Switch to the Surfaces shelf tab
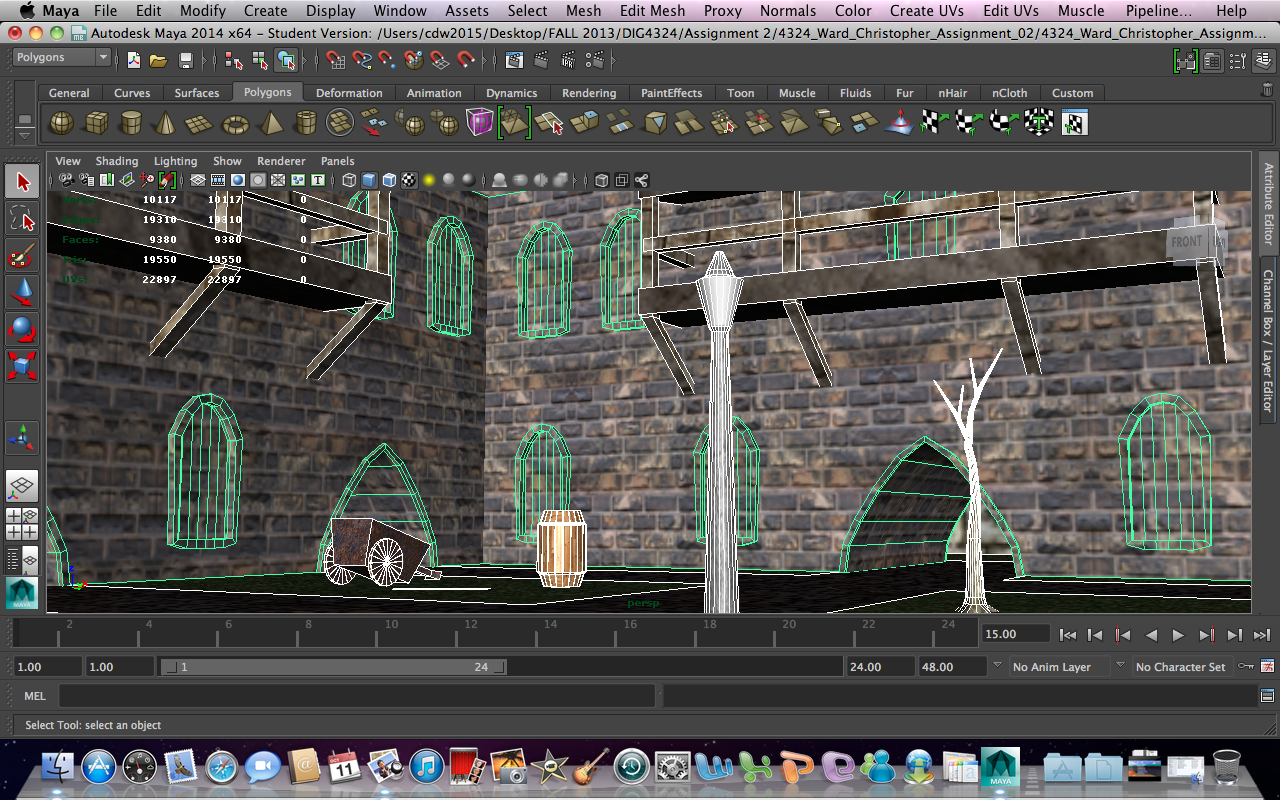 [x=197, y=93]
